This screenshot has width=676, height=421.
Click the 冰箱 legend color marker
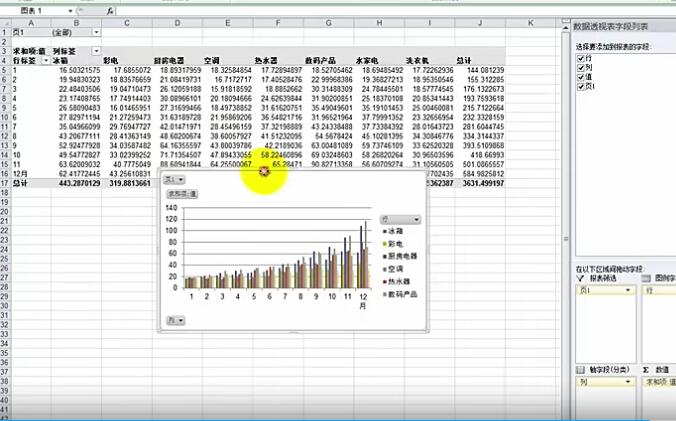(x=384, y=232)
